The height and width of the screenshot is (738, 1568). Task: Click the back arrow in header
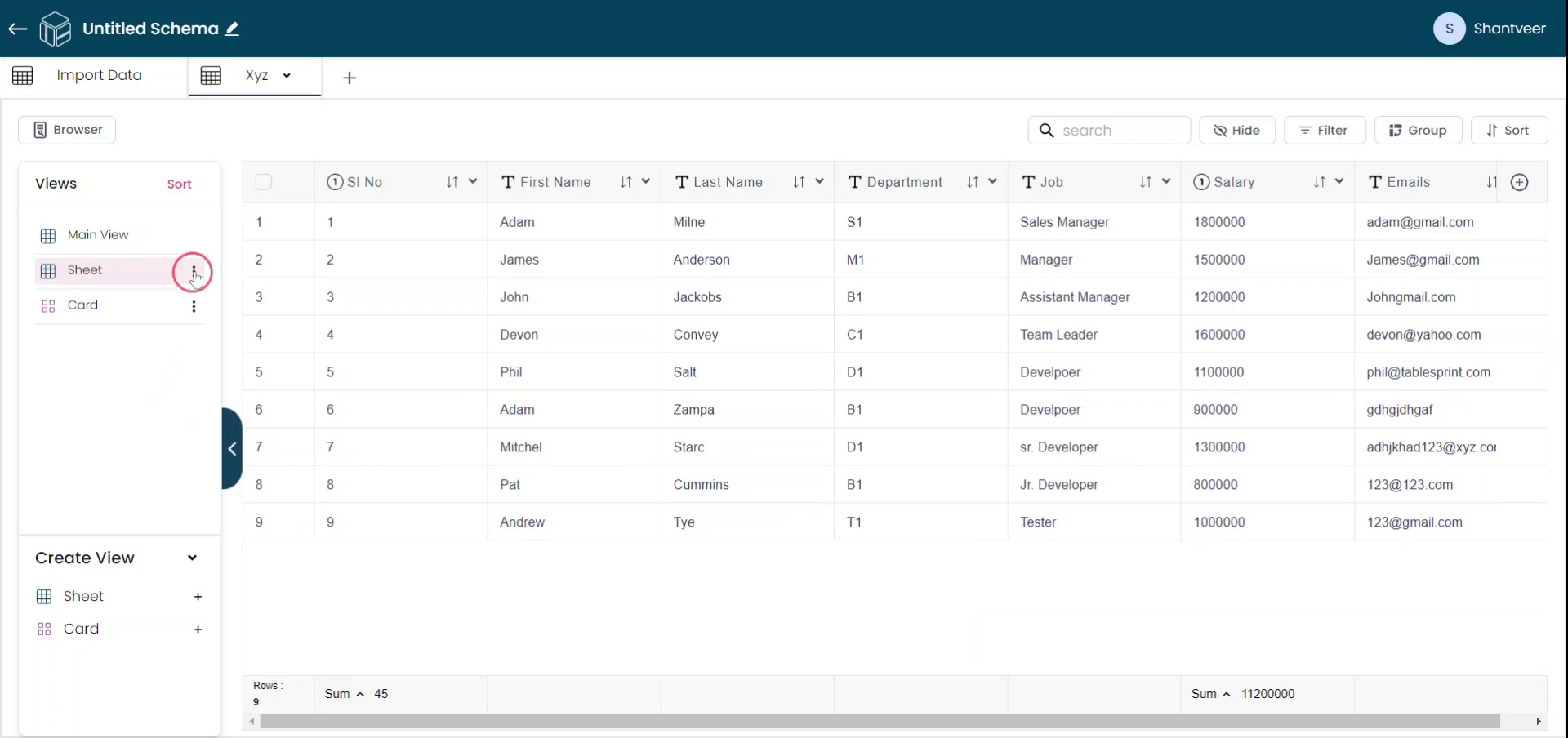(18, 29)
